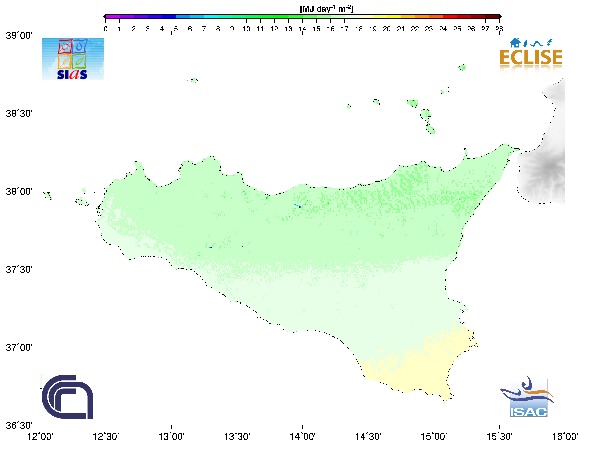
Task: Click the CNR logo
Action: coord(67,397)
